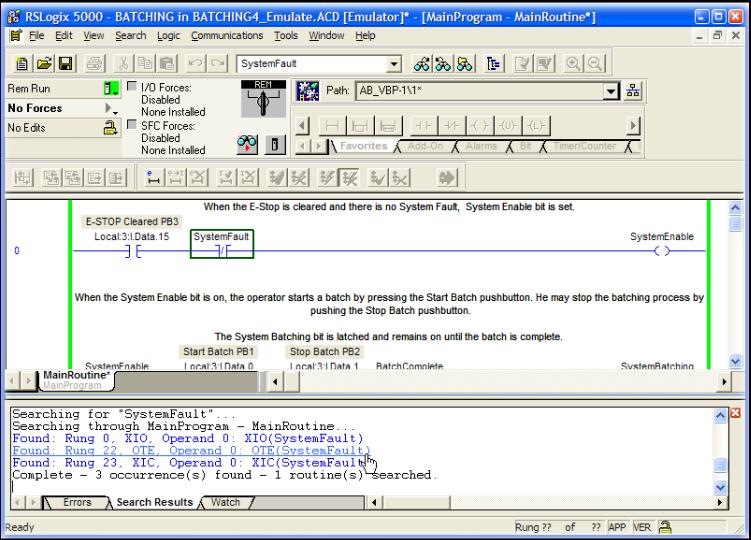The height and width of the screenshot is (540, 751).
Task: Move instruction palette to the right with arrow
Action: 633,126
